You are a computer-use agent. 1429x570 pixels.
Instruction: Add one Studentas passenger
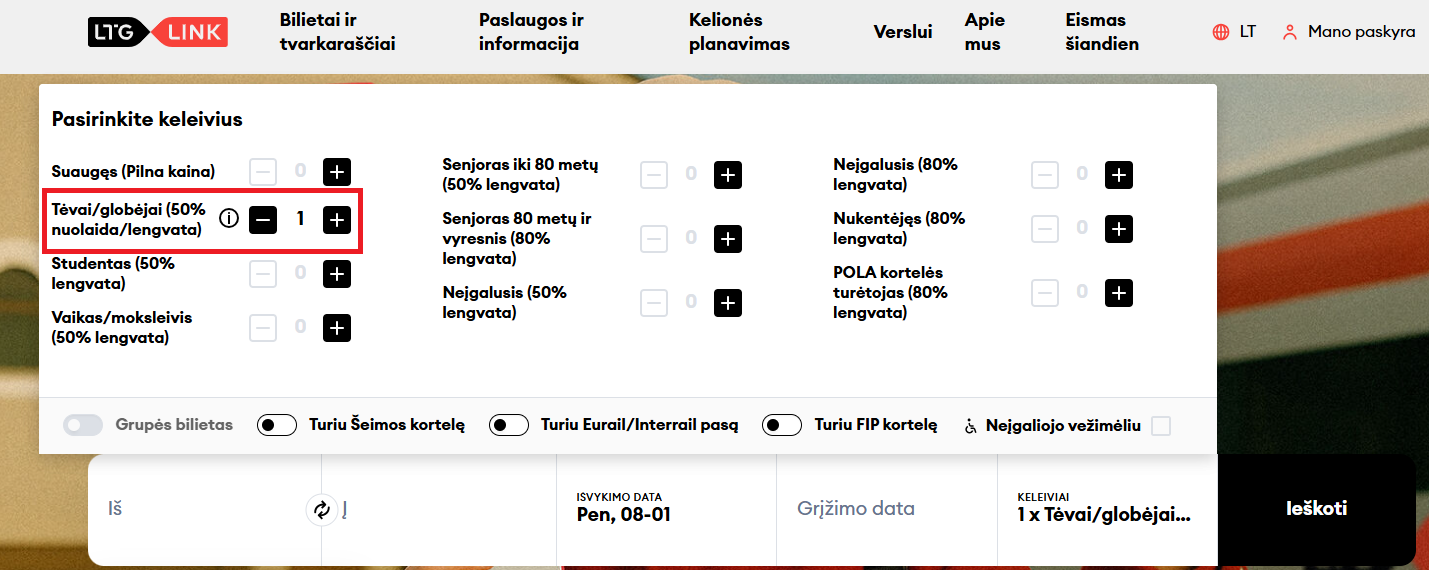point(337,274)
